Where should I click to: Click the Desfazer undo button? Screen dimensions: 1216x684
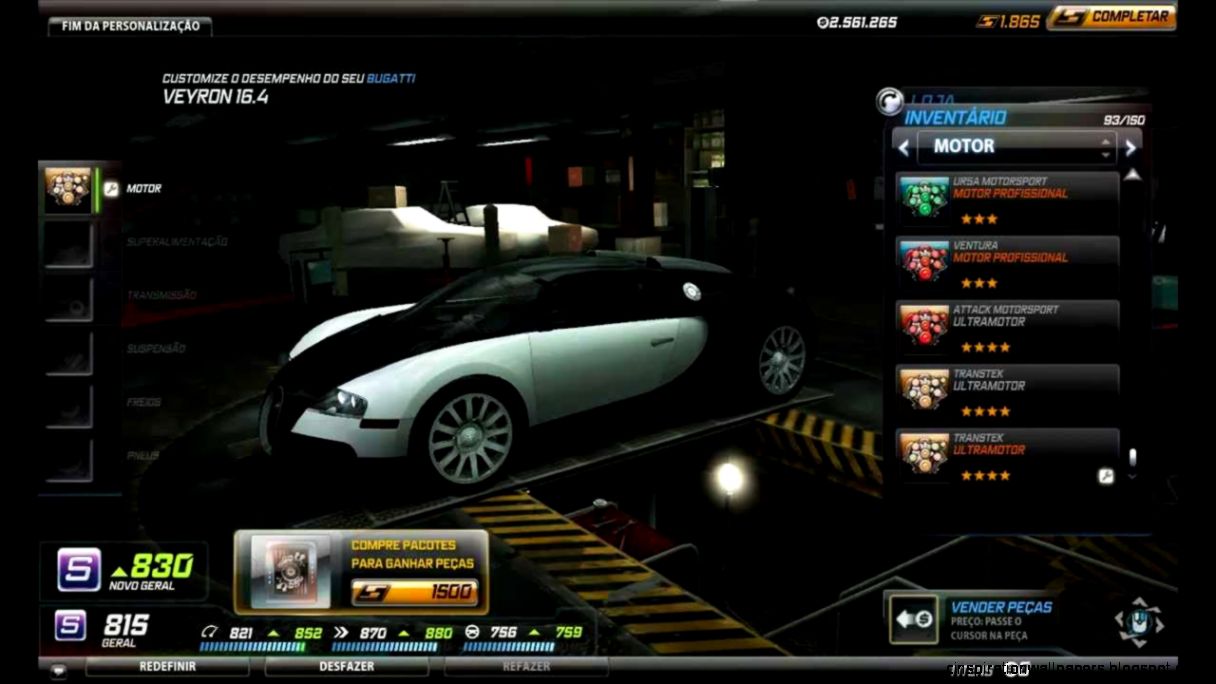[x=347, y=666]
